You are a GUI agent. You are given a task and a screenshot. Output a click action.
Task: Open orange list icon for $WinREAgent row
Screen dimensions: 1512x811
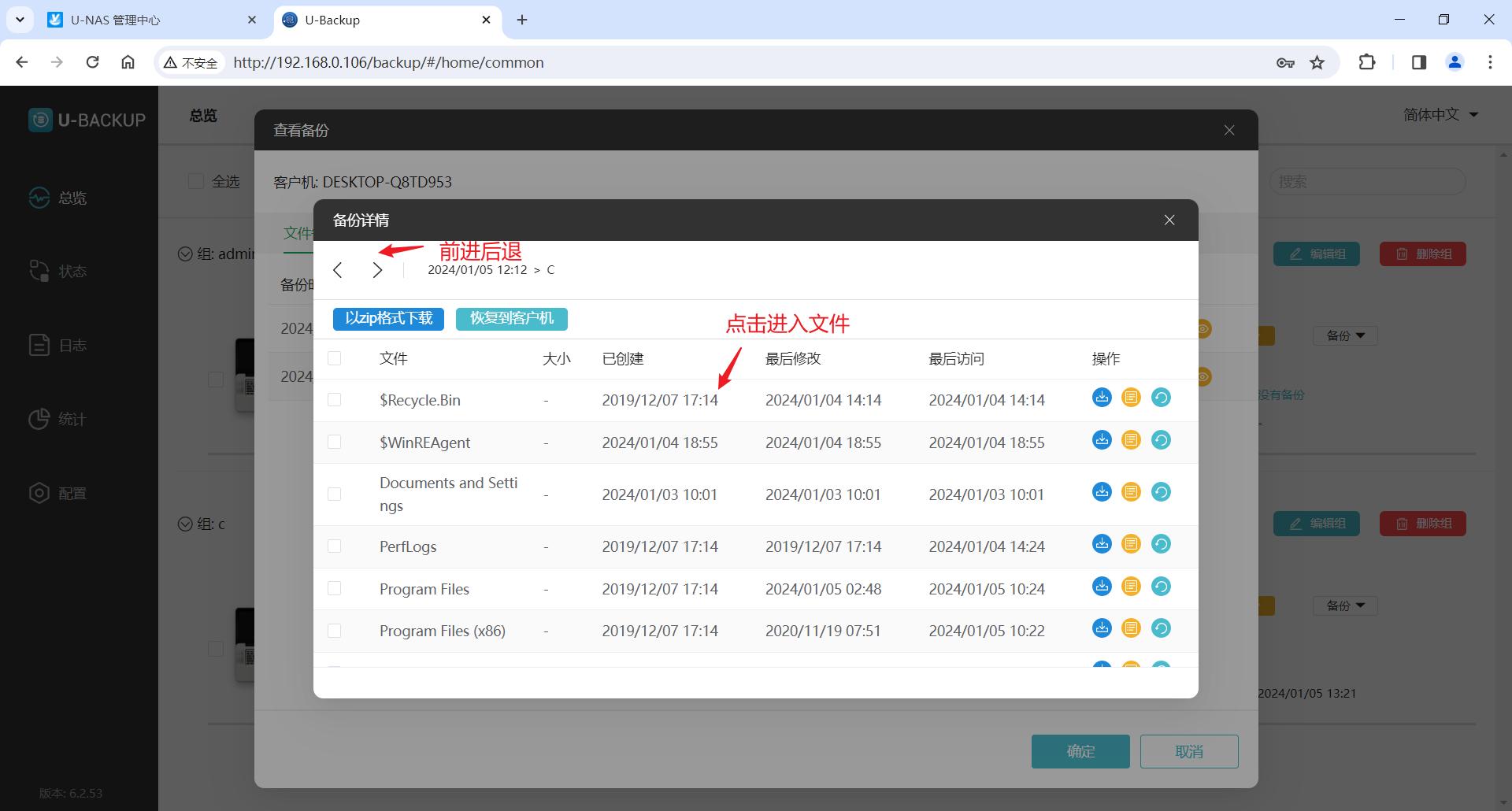click(1131, 440)
